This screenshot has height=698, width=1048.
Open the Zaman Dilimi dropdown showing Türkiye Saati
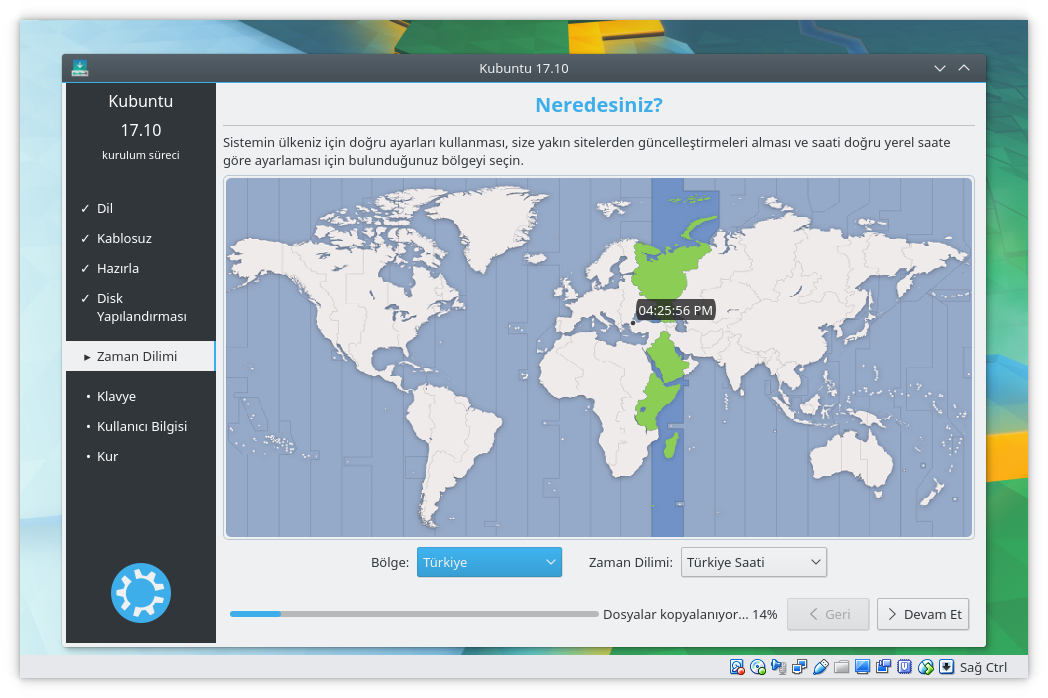pyautogui.click(x=754, y=562)
